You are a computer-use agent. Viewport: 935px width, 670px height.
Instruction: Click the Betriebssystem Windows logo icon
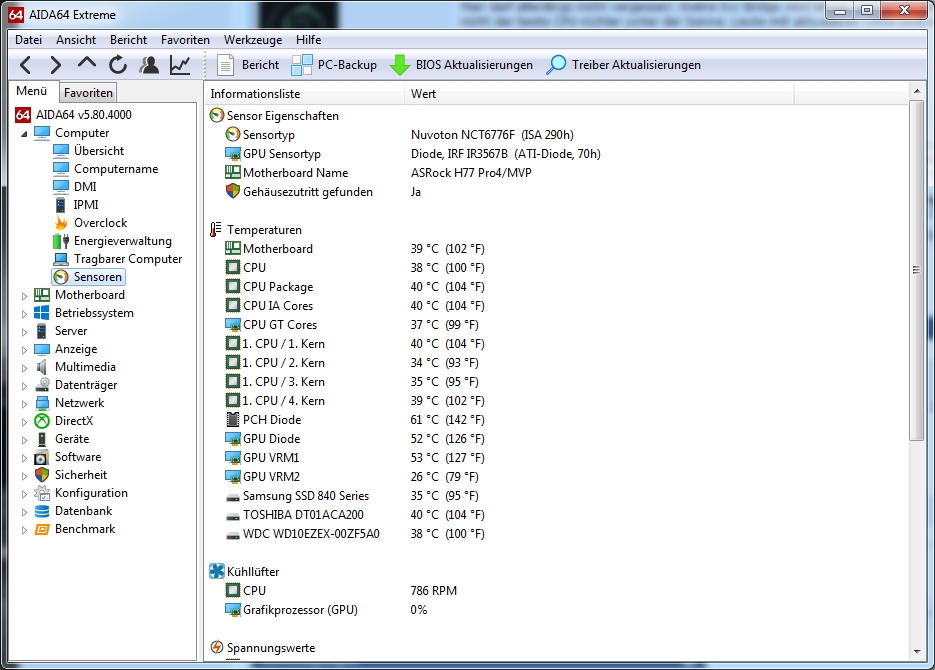click(42, 313)
